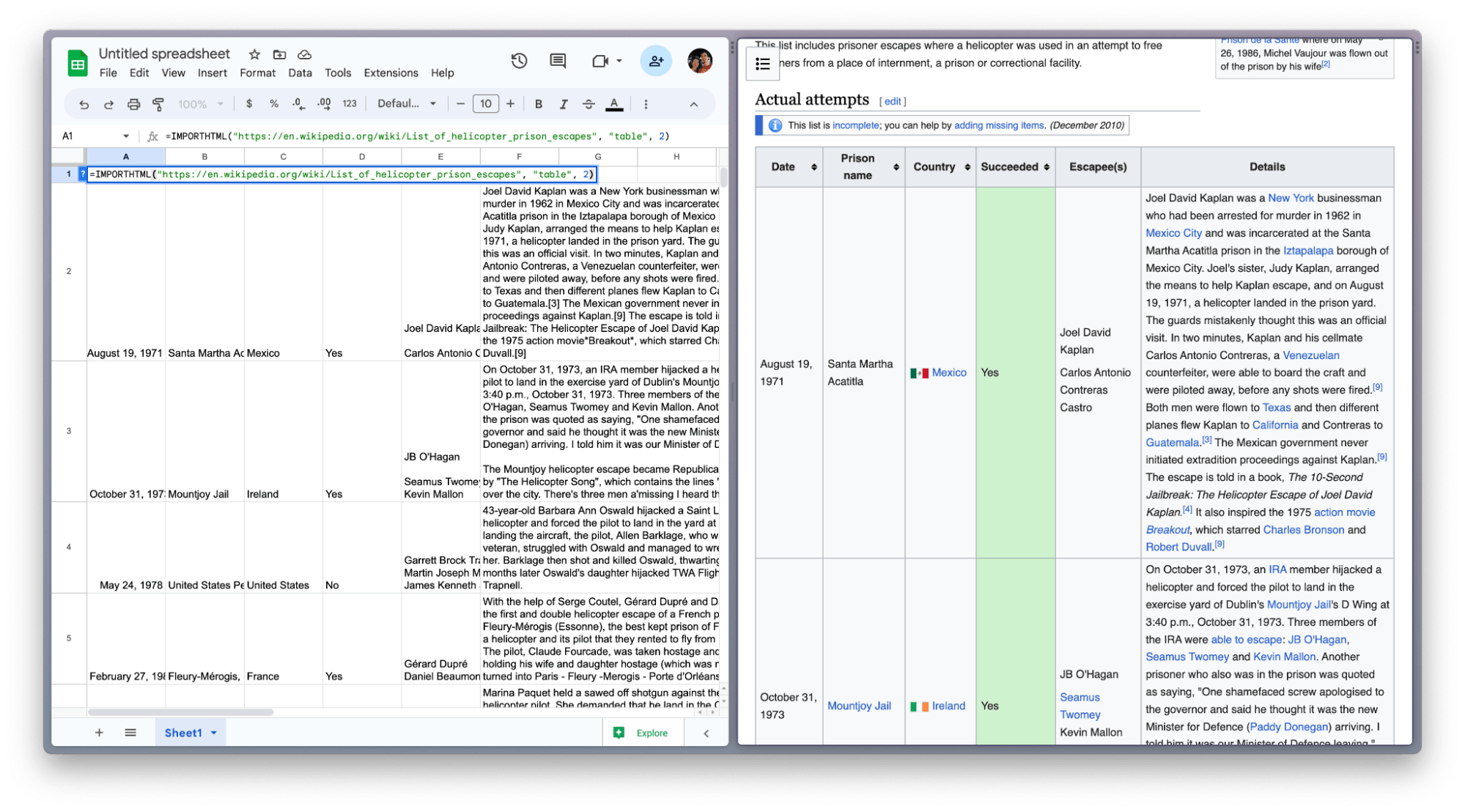
Task: Open the Name box A1 dropdown
Action: pyautogui.click(x=126, y=136)
